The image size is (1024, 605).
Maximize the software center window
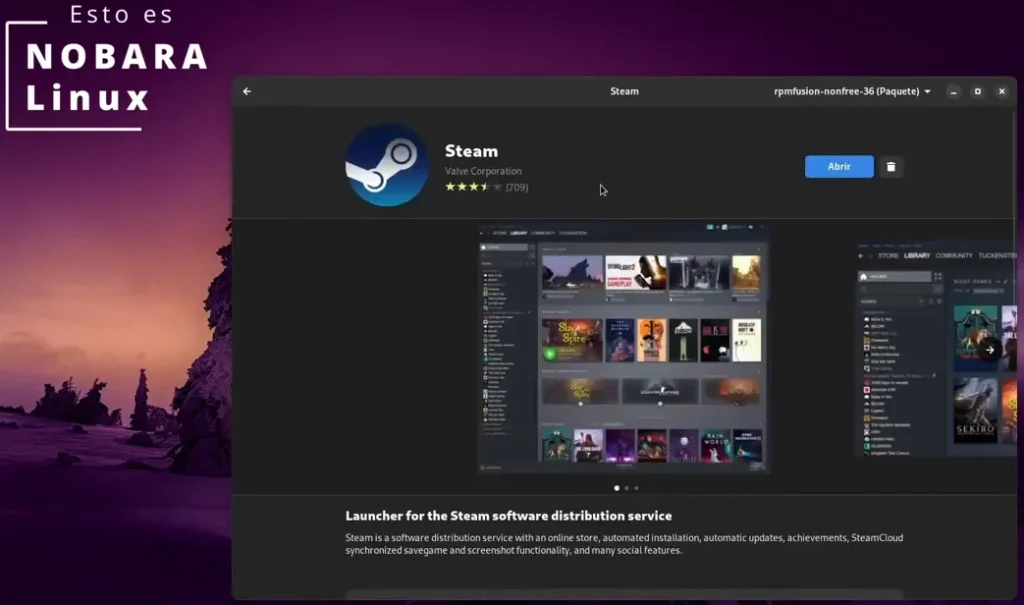pos(978,91)
